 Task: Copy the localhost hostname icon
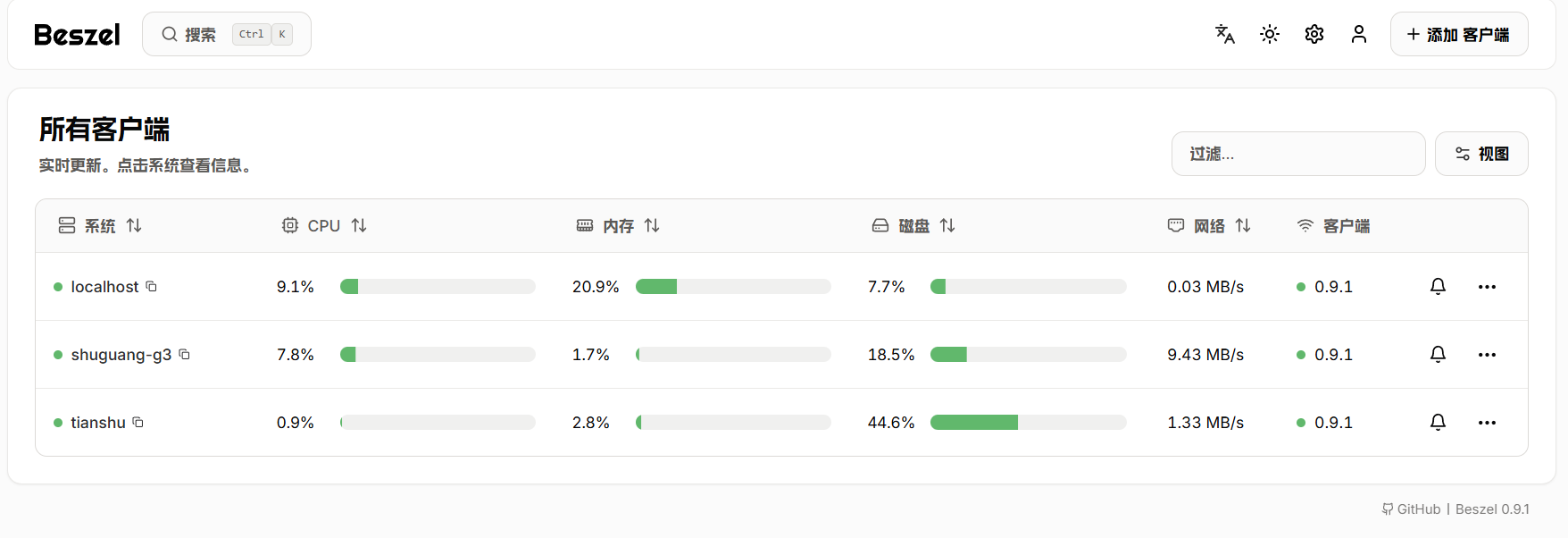click(152, 287)
